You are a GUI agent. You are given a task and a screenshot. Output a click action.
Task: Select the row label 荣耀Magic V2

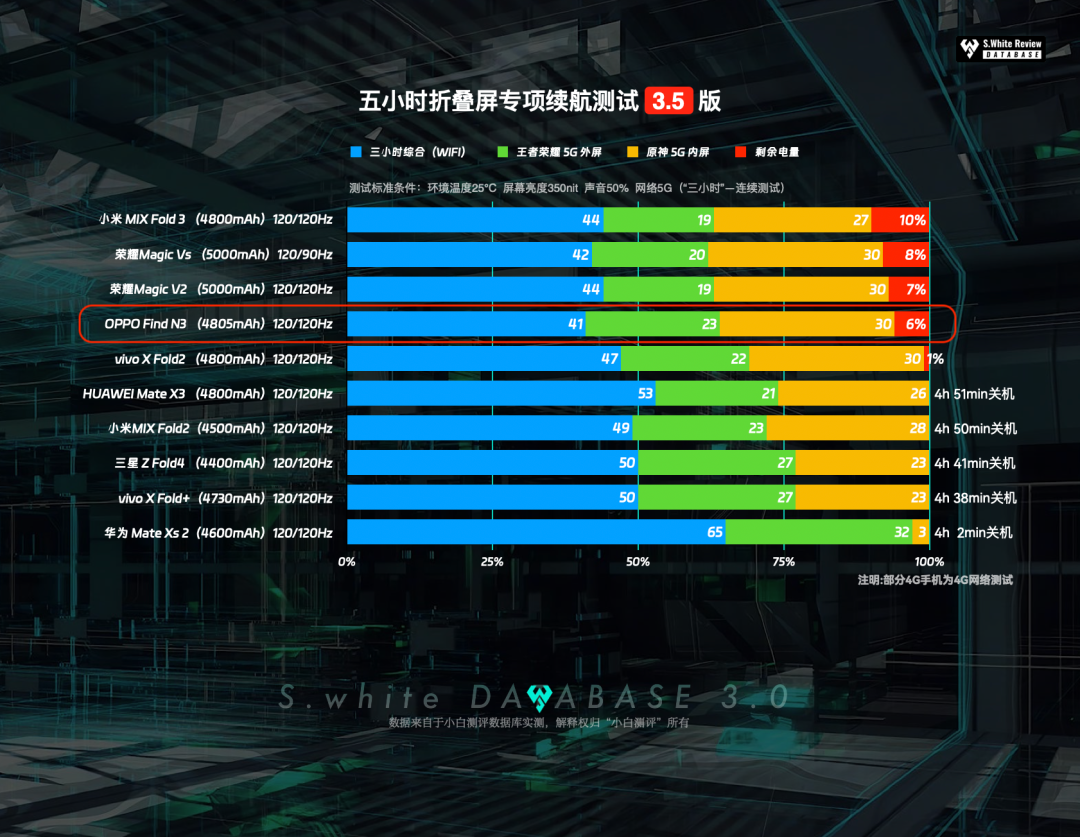(x=221, y=289)
